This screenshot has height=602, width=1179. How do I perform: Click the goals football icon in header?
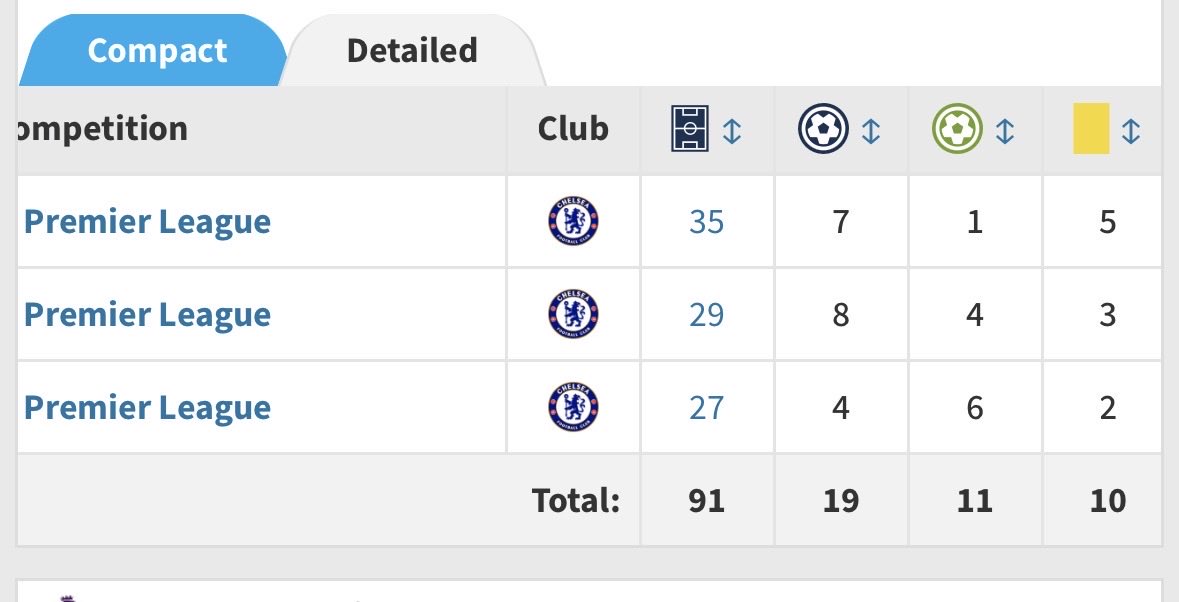click(823, 129)
